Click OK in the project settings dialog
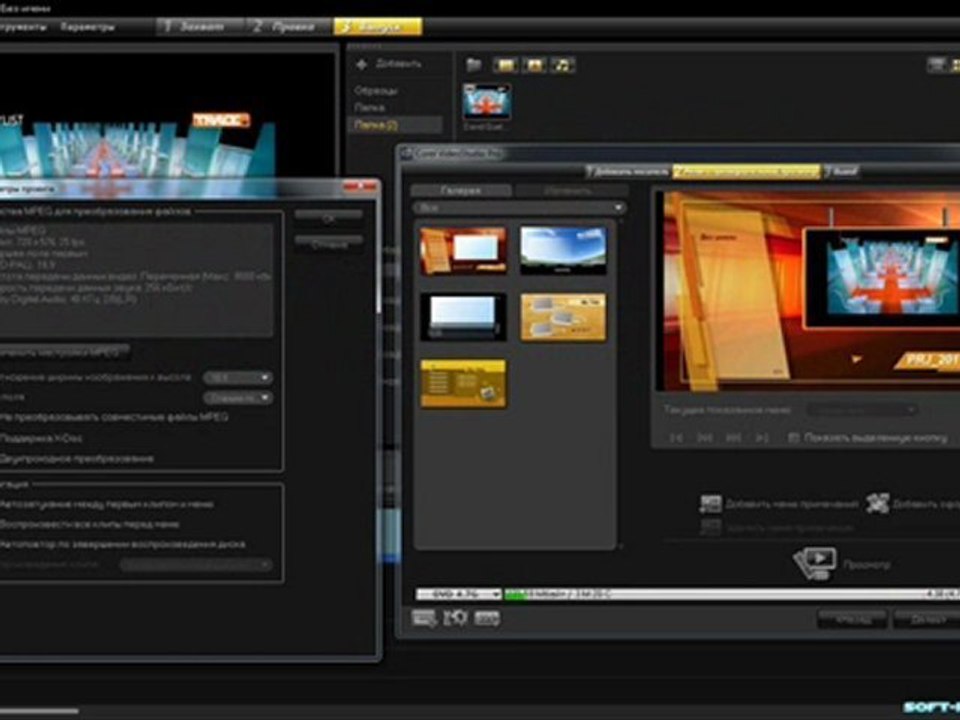Screen dimensions: 960x720 [328, 217]
